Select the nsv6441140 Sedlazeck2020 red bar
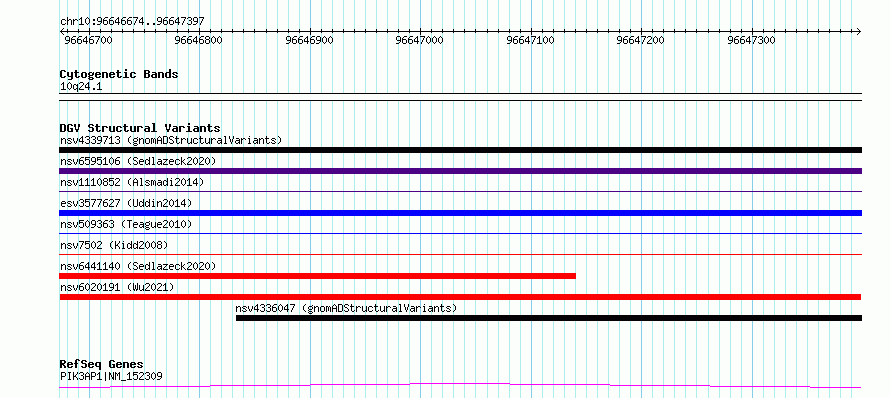Image resolution: width=890 pixels, height=398 pixels. pos(317,276)
